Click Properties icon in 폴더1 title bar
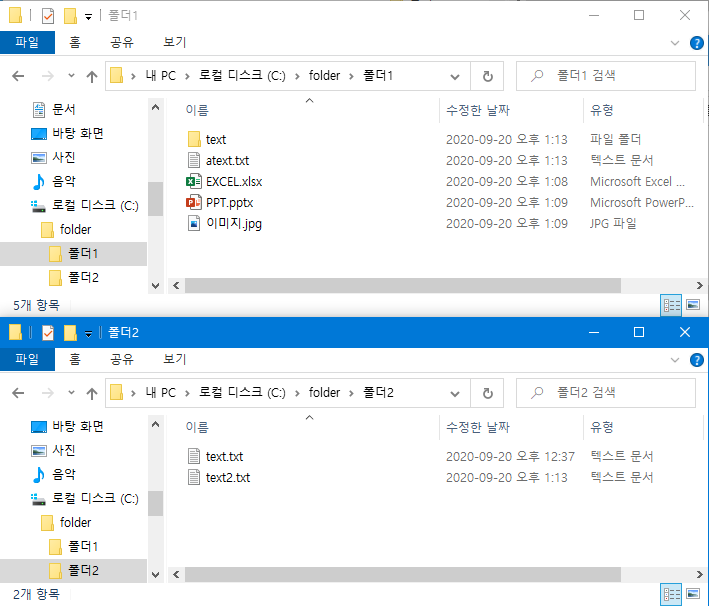Image resolution: width=709 pixels, height=606 pixels. pyautogui.click(x=48, y=16)
